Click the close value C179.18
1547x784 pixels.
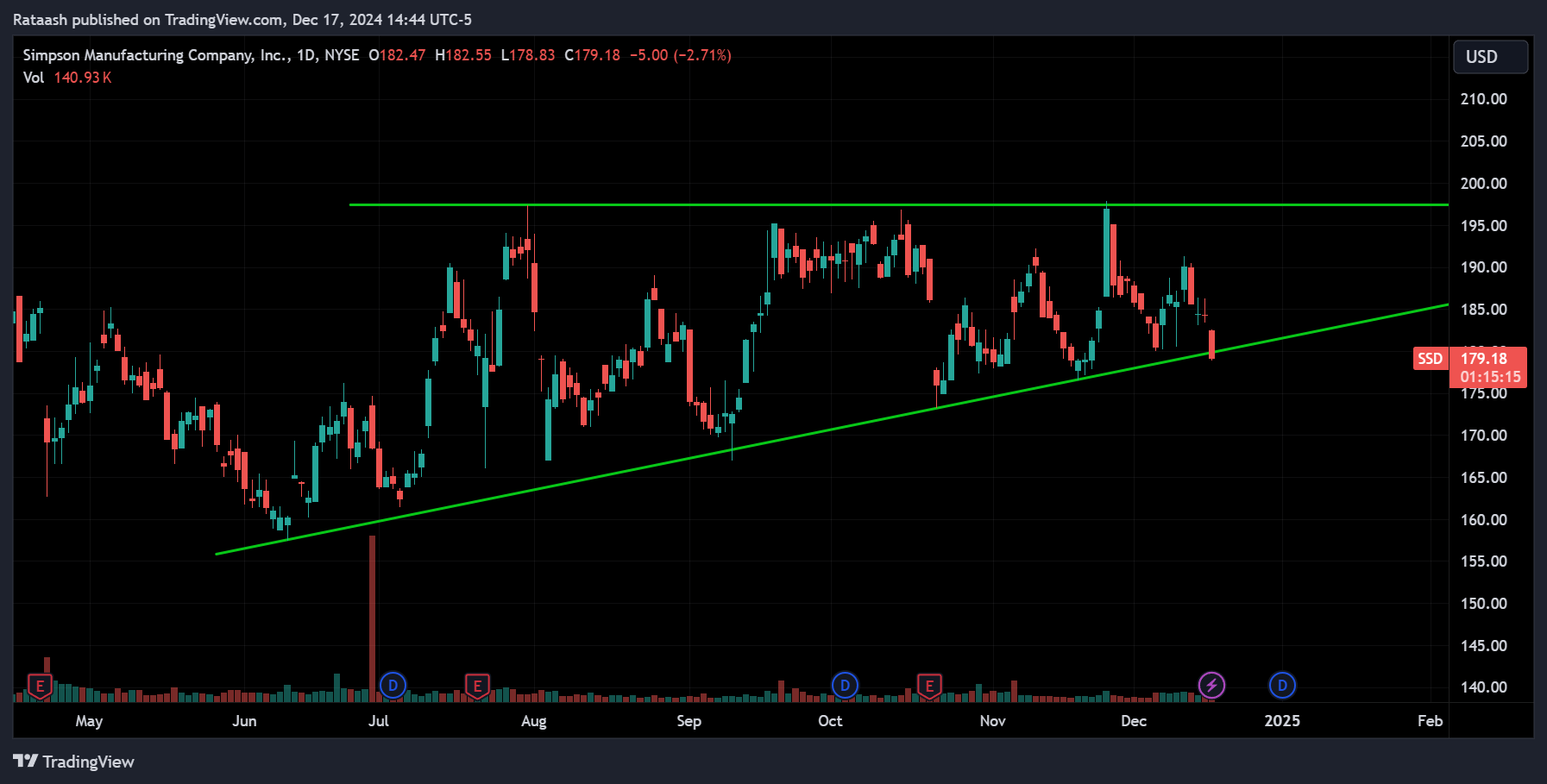[592, 55]
